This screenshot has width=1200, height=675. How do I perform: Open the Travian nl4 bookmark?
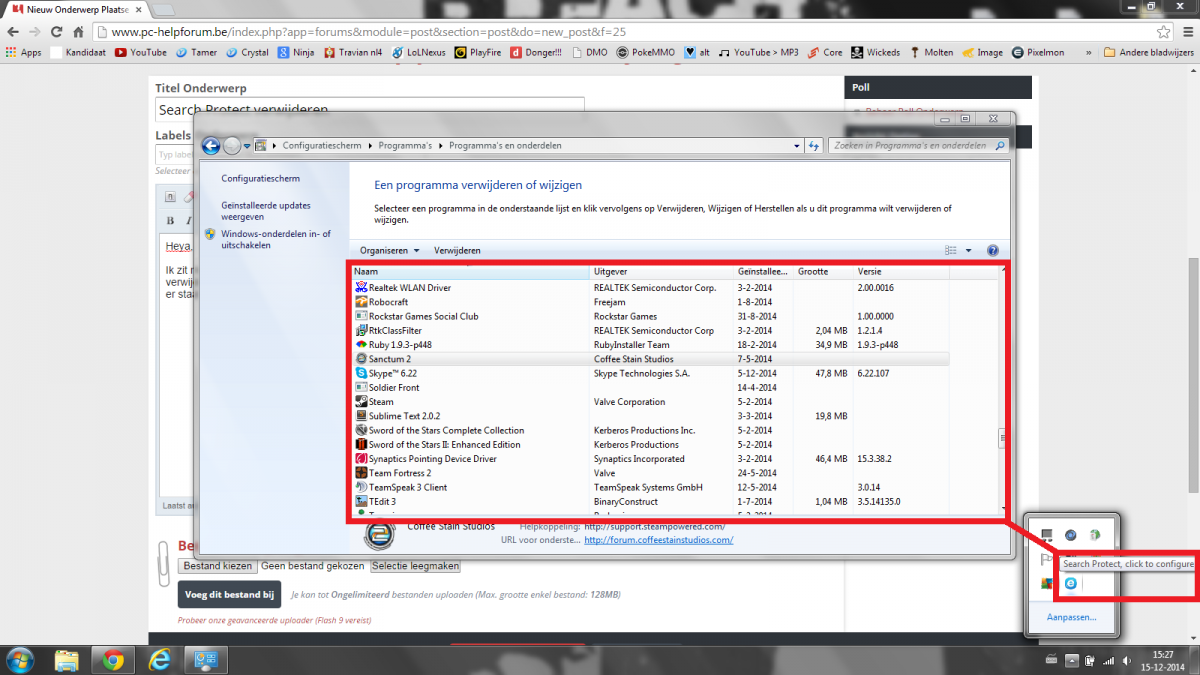coord(353,52)
